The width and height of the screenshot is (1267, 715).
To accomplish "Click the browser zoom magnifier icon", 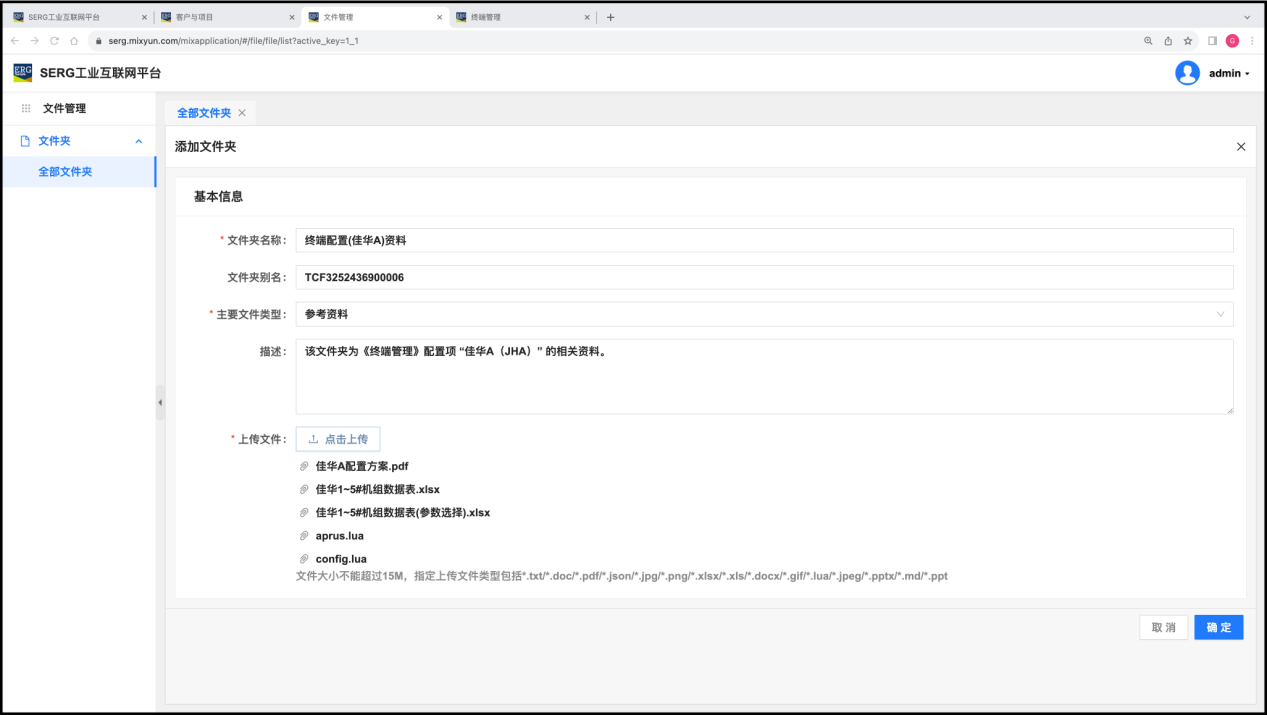I will pyautogui.click(x=1148, y=41).
